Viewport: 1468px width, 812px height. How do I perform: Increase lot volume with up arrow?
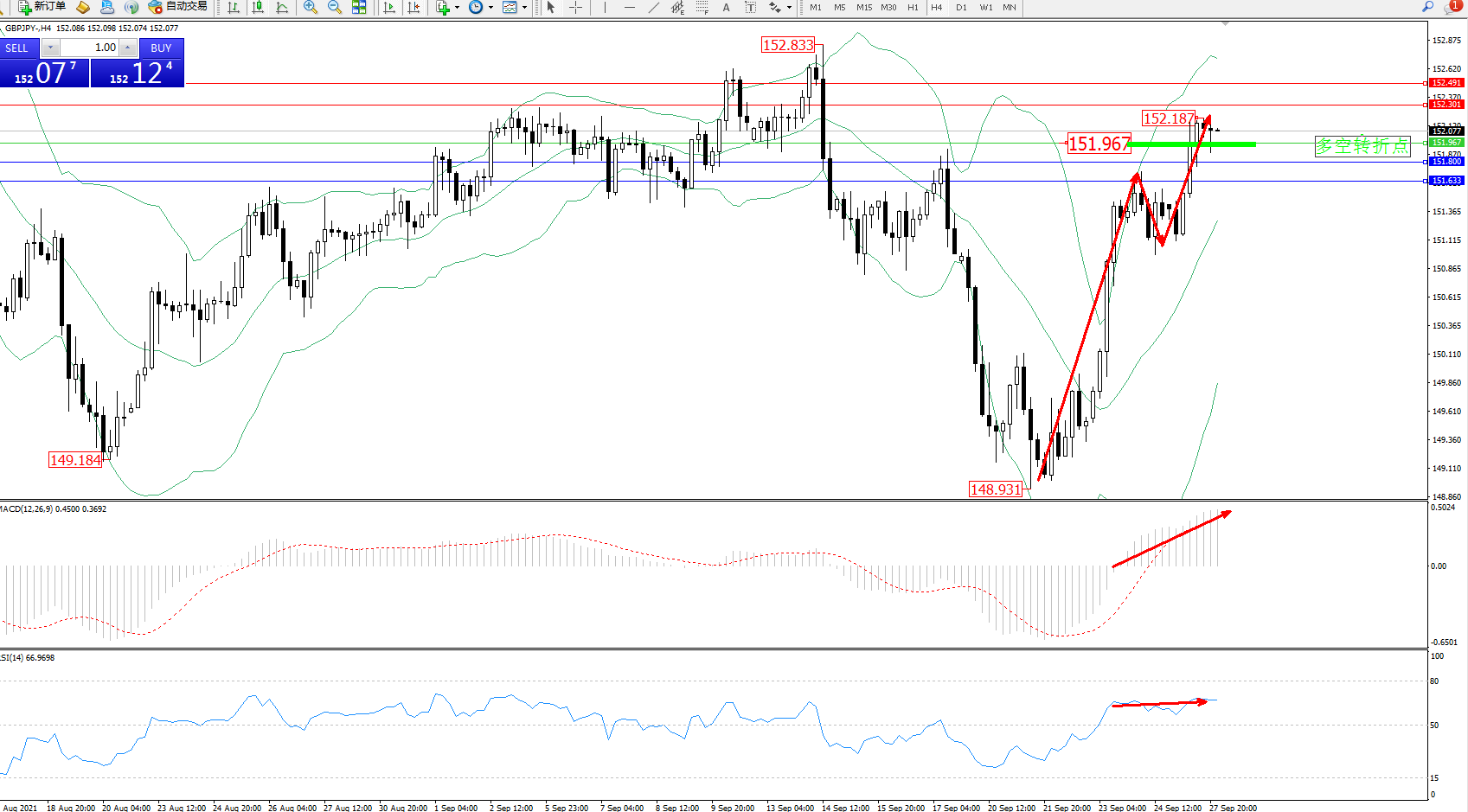tap(128, 48)
